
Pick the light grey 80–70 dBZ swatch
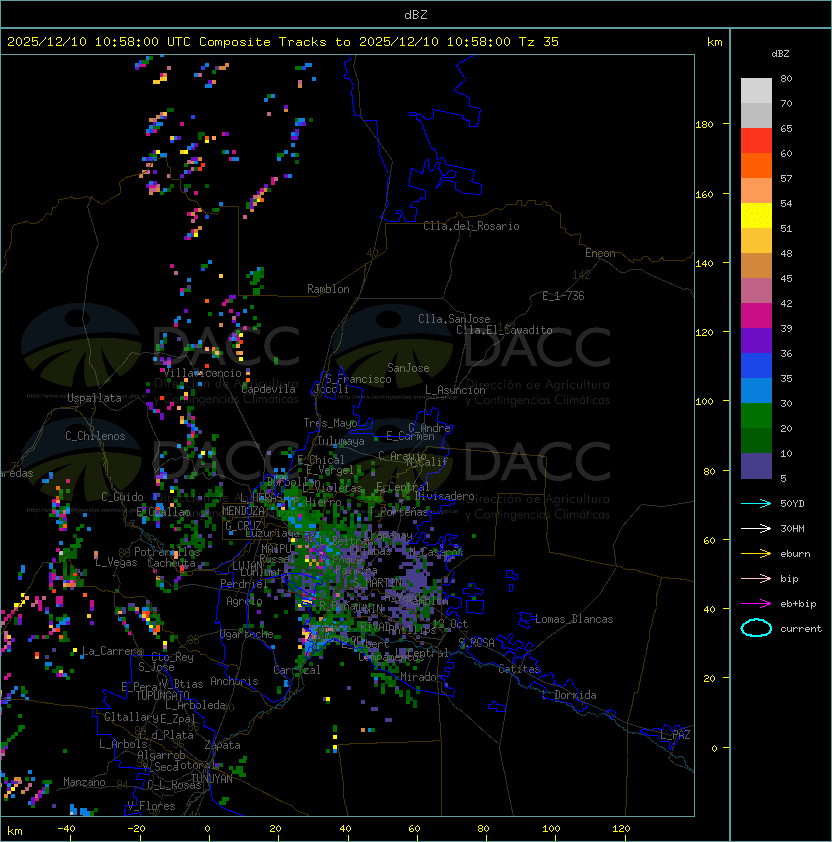[x=756, y=90]
